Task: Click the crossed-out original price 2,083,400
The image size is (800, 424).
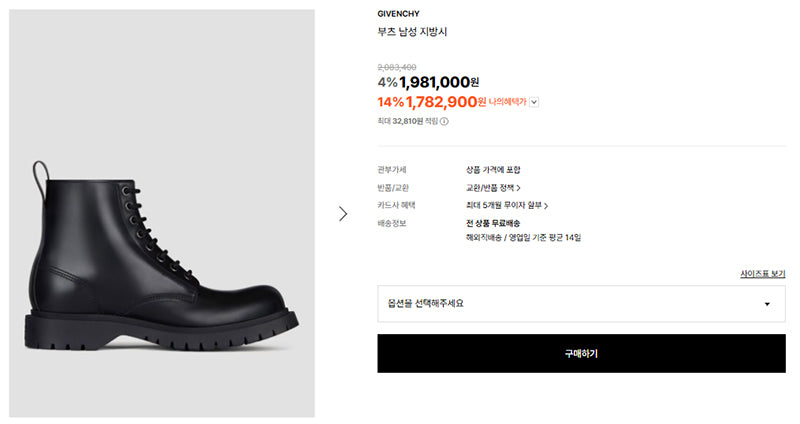Action: pos(397,67)
